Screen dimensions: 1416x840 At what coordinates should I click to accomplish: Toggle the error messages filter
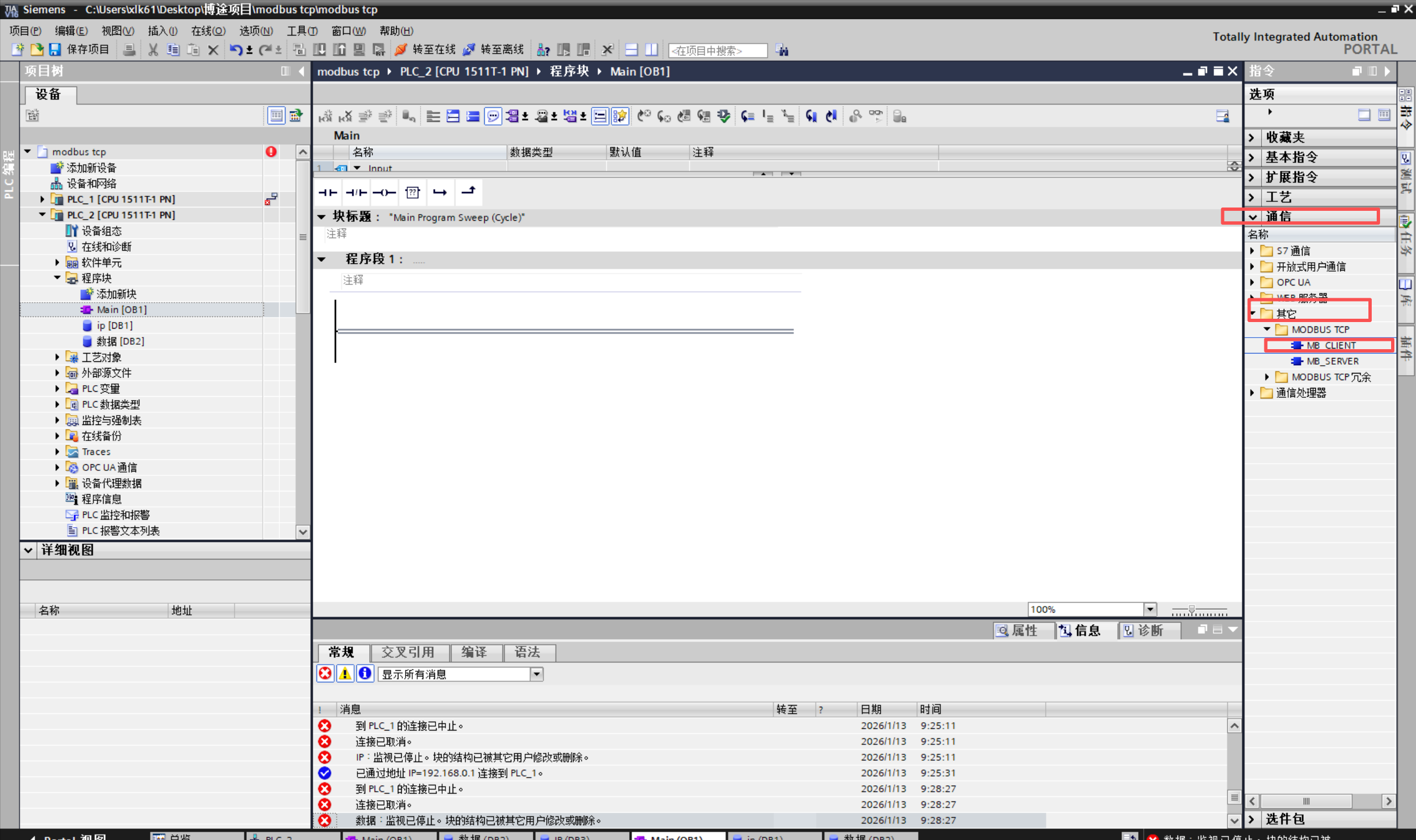[x=325, y=673]
